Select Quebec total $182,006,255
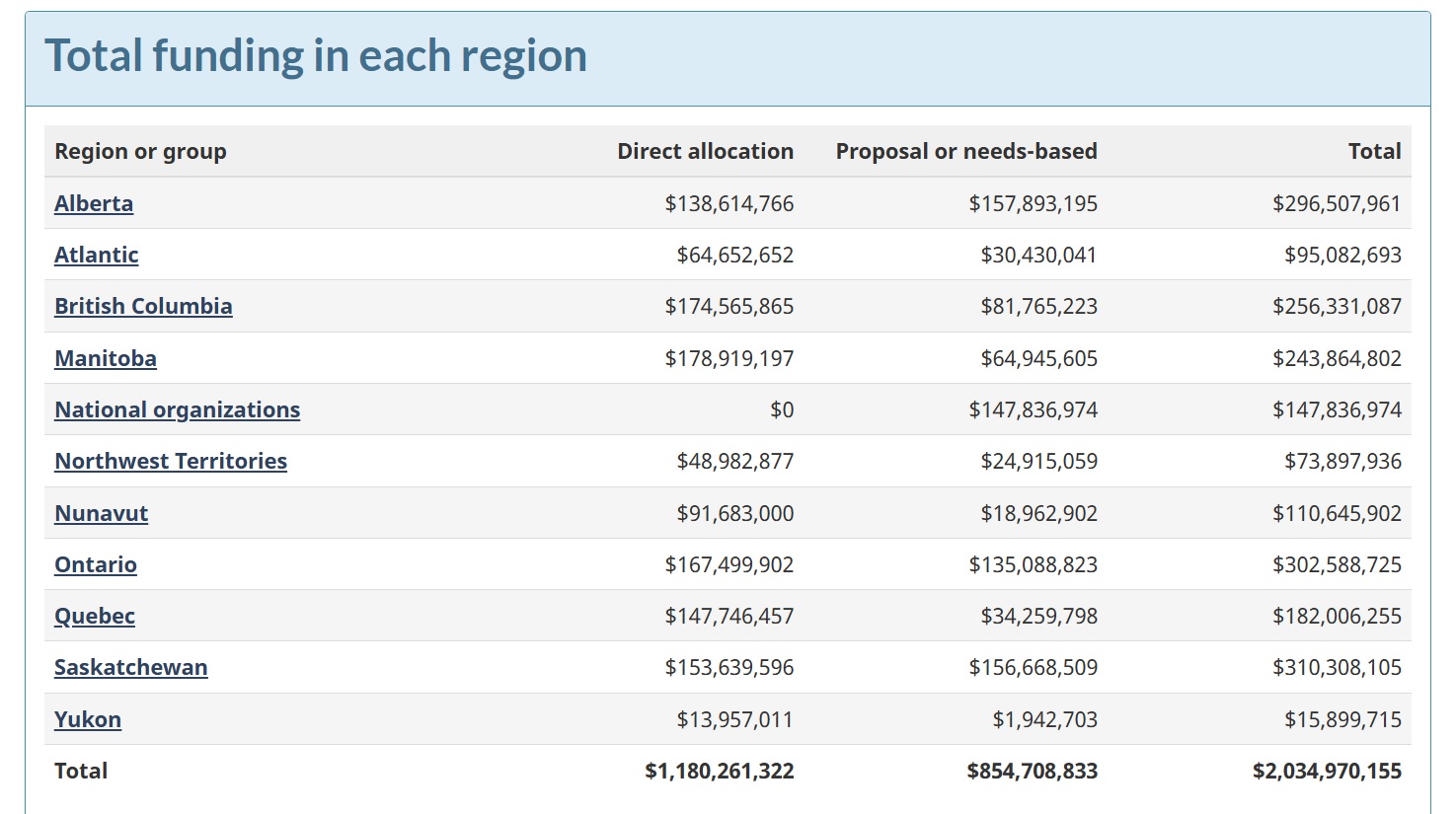This screenshot has width=1456, height=814. (x=1337, y=616)
